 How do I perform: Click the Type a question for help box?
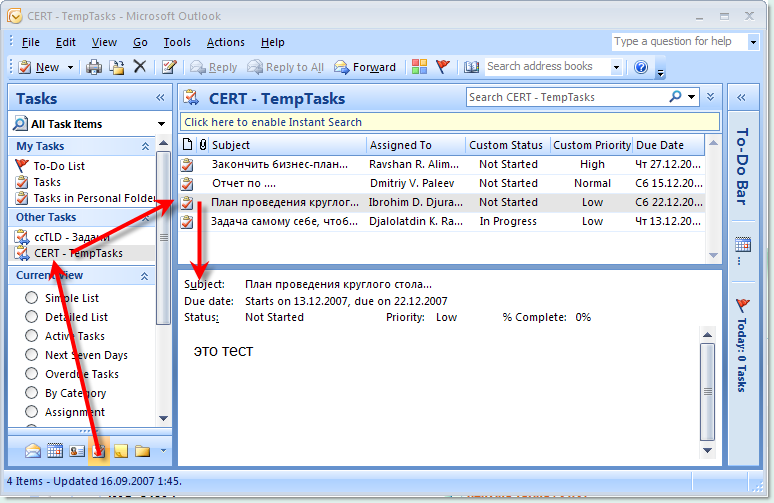(679, 41)
